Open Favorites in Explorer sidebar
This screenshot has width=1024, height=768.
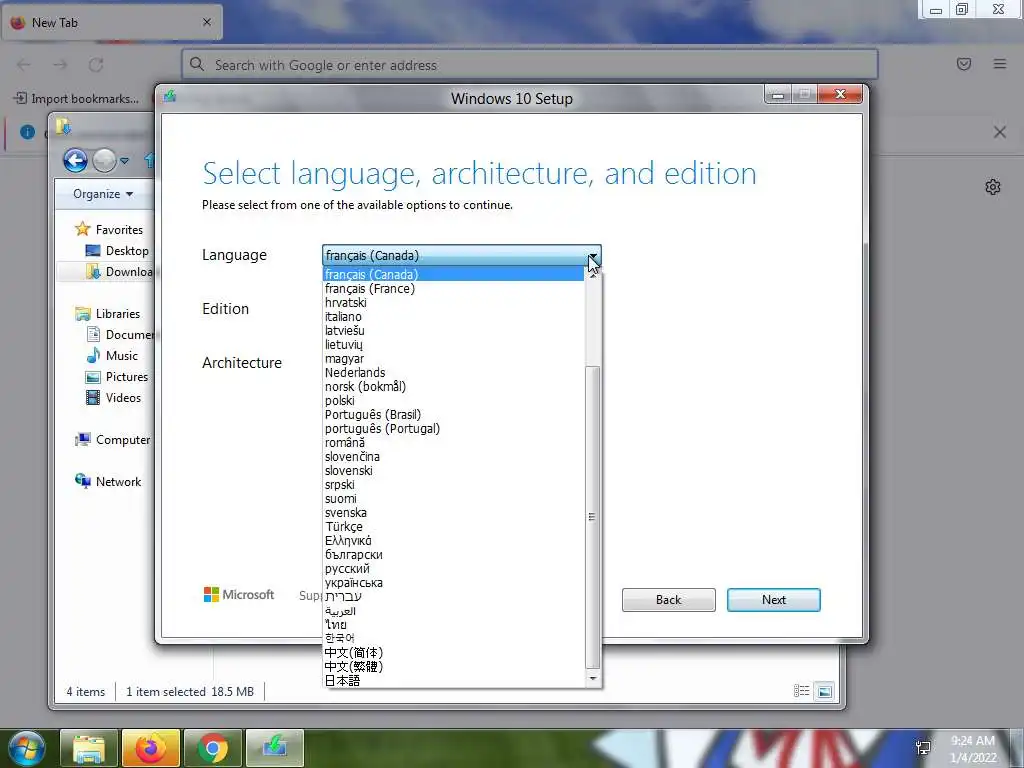[109, 229]
